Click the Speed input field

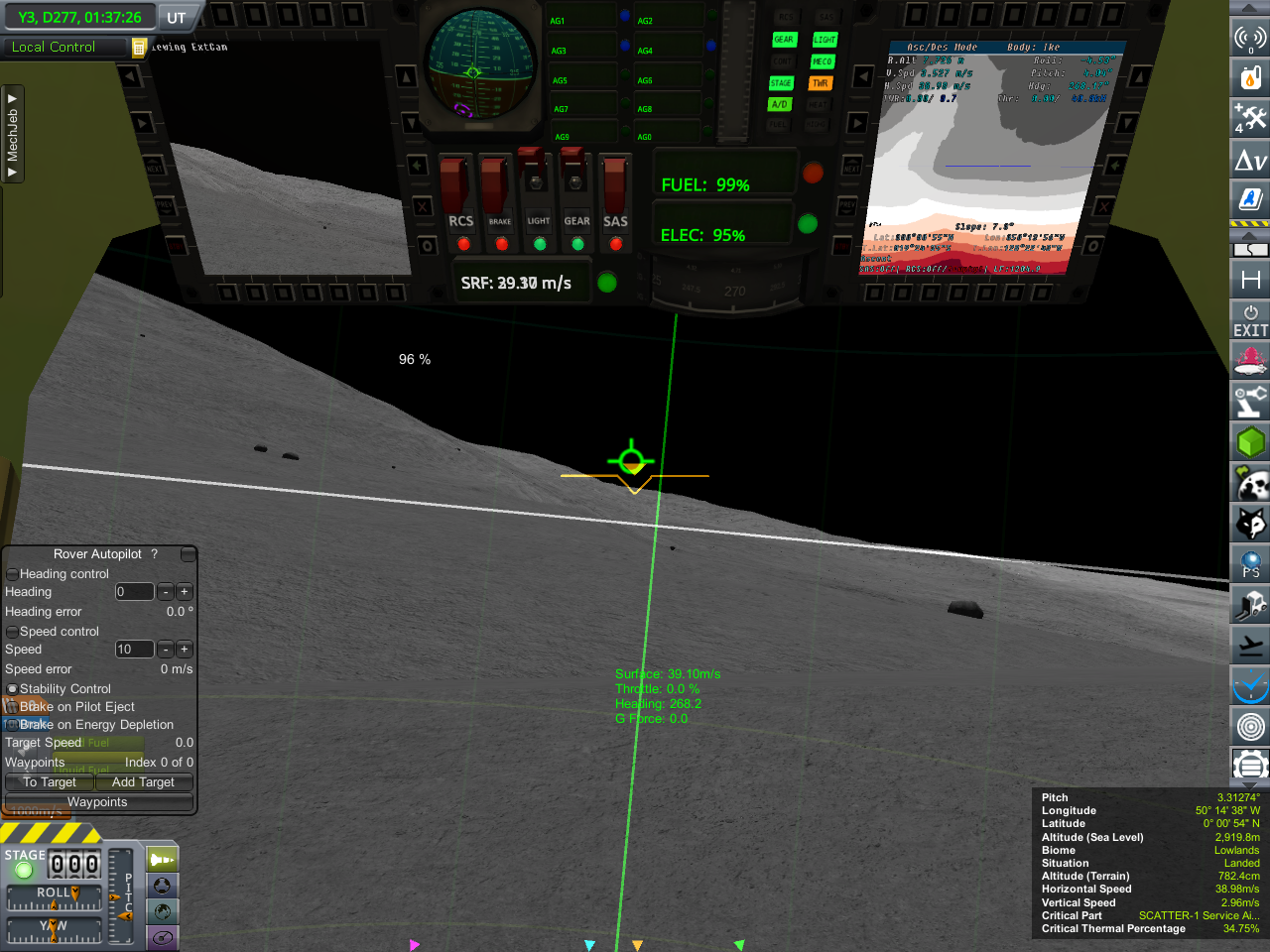pos(134,650)
